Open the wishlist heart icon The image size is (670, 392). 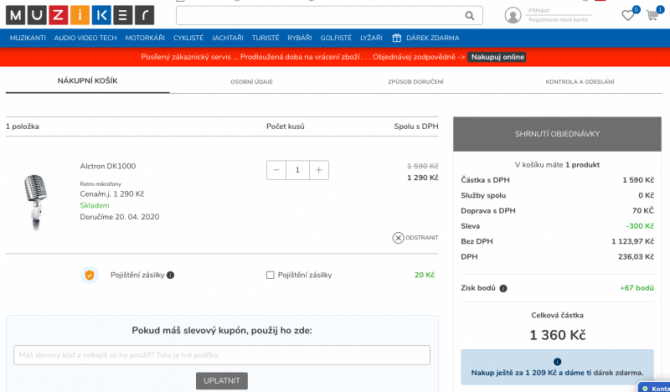click(x=627, y=15)
